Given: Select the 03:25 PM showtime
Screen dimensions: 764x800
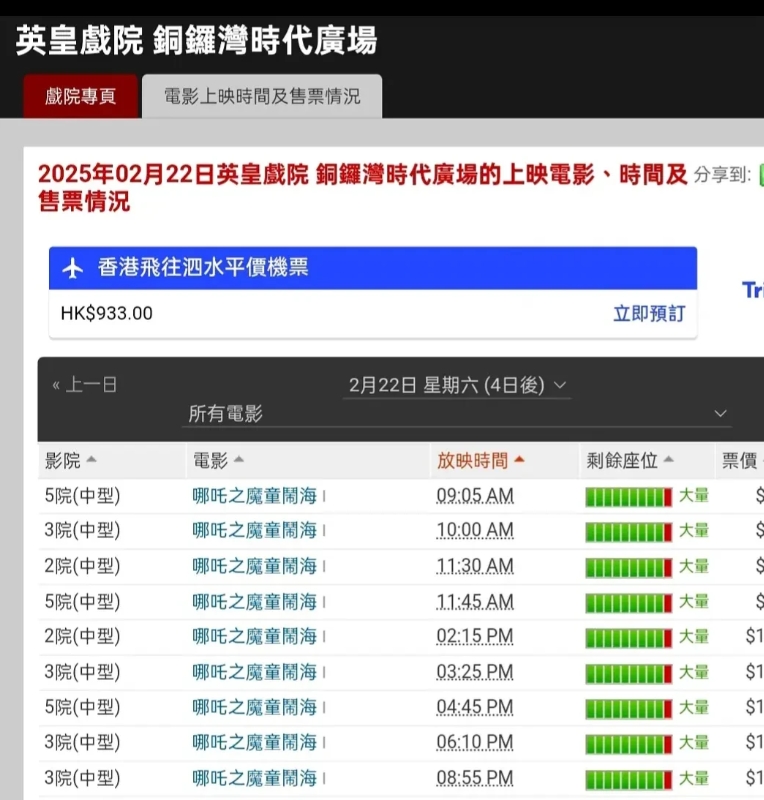Looking at the screenshot, I should 475,672.
